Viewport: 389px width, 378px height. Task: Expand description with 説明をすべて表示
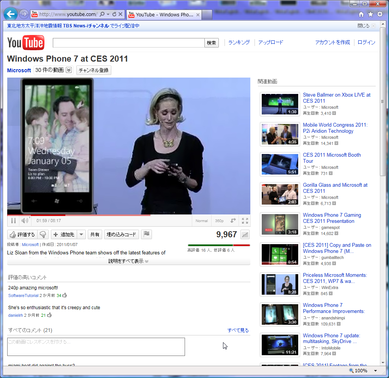point(128,261)
